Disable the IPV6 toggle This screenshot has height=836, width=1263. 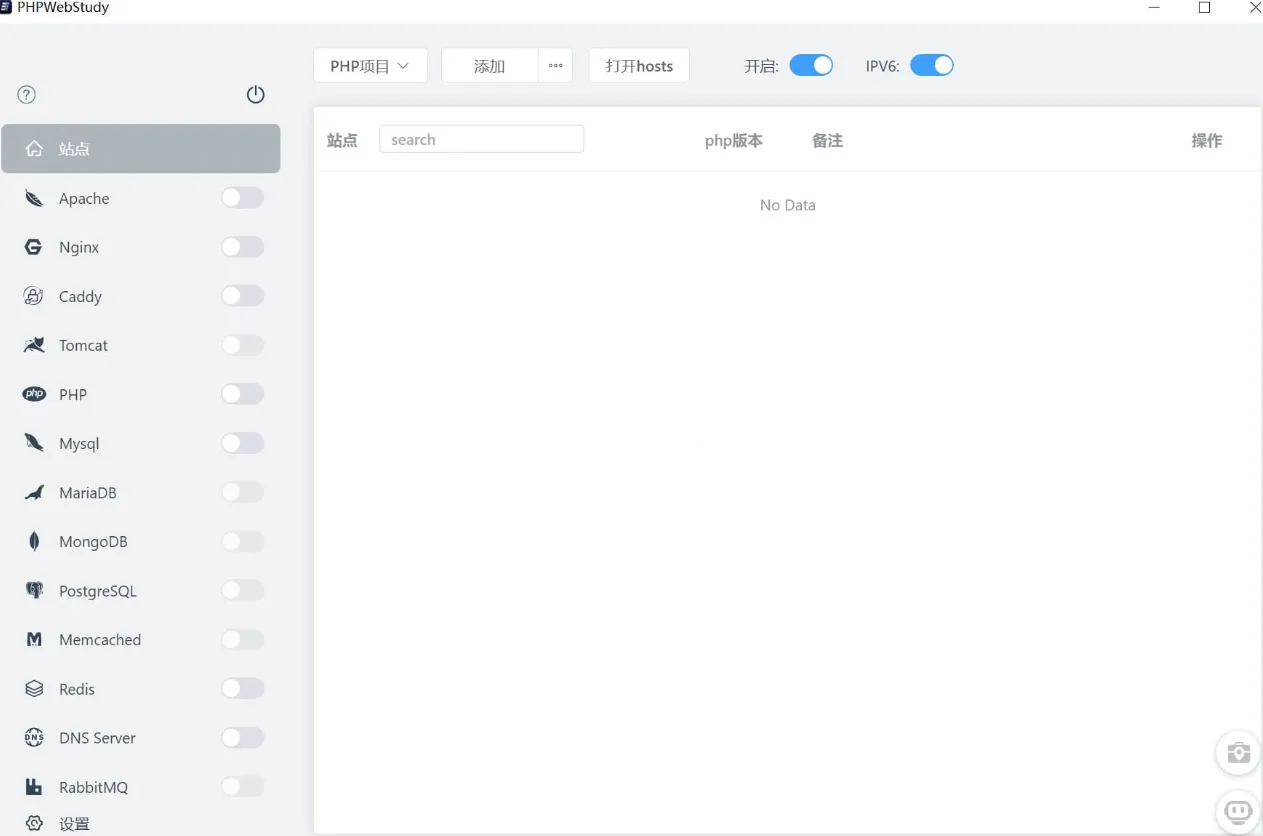tap(931, 64)
